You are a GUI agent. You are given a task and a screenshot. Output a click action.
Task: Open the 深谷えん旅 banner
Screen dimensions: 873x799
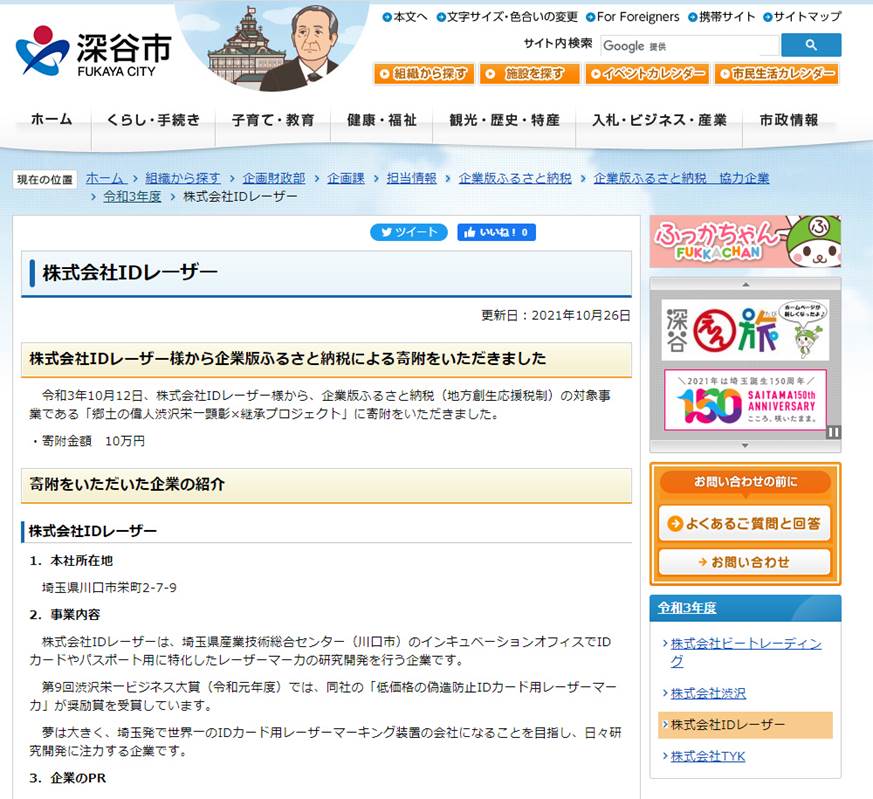(746, 330)
